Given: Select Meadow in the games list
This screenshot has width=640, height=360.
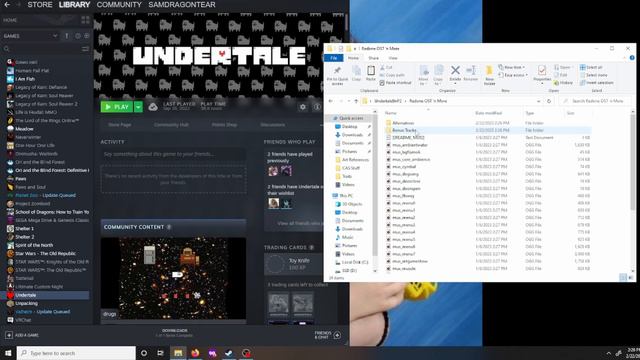Looking at the screenshot, I should [x=24, y=129].
